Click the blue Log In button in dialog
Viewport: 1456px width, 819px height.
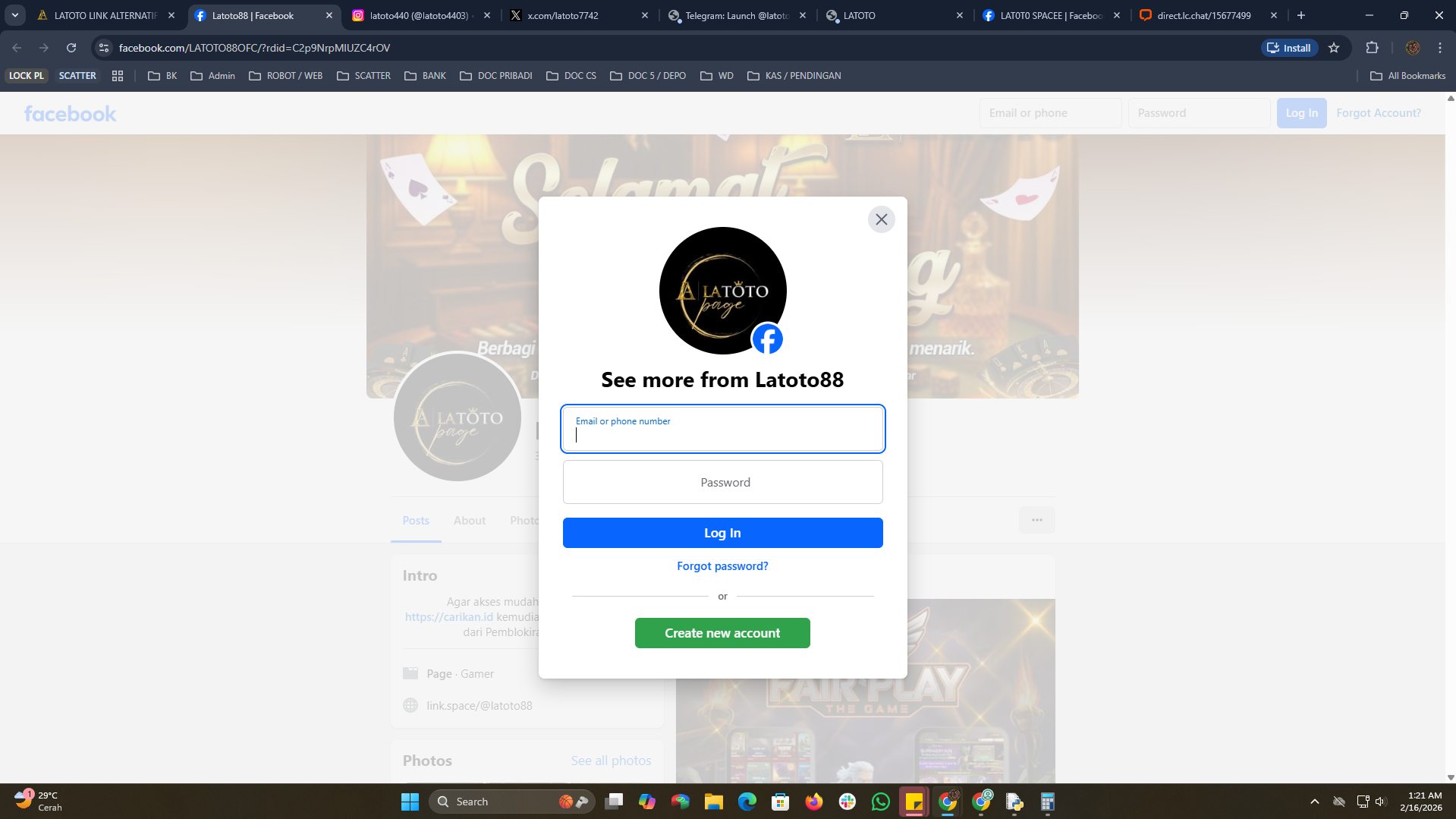[722, 533]
